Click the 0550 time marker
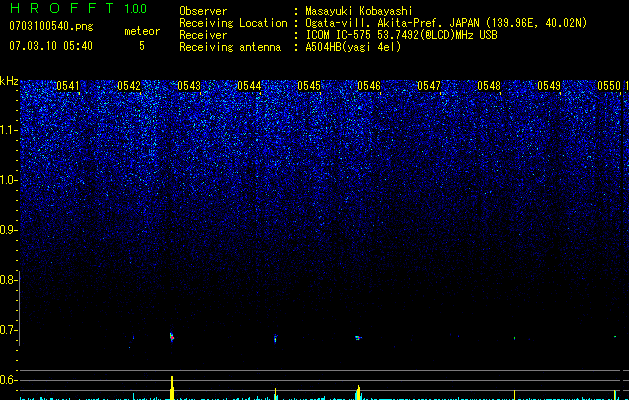 click(609, 86)
